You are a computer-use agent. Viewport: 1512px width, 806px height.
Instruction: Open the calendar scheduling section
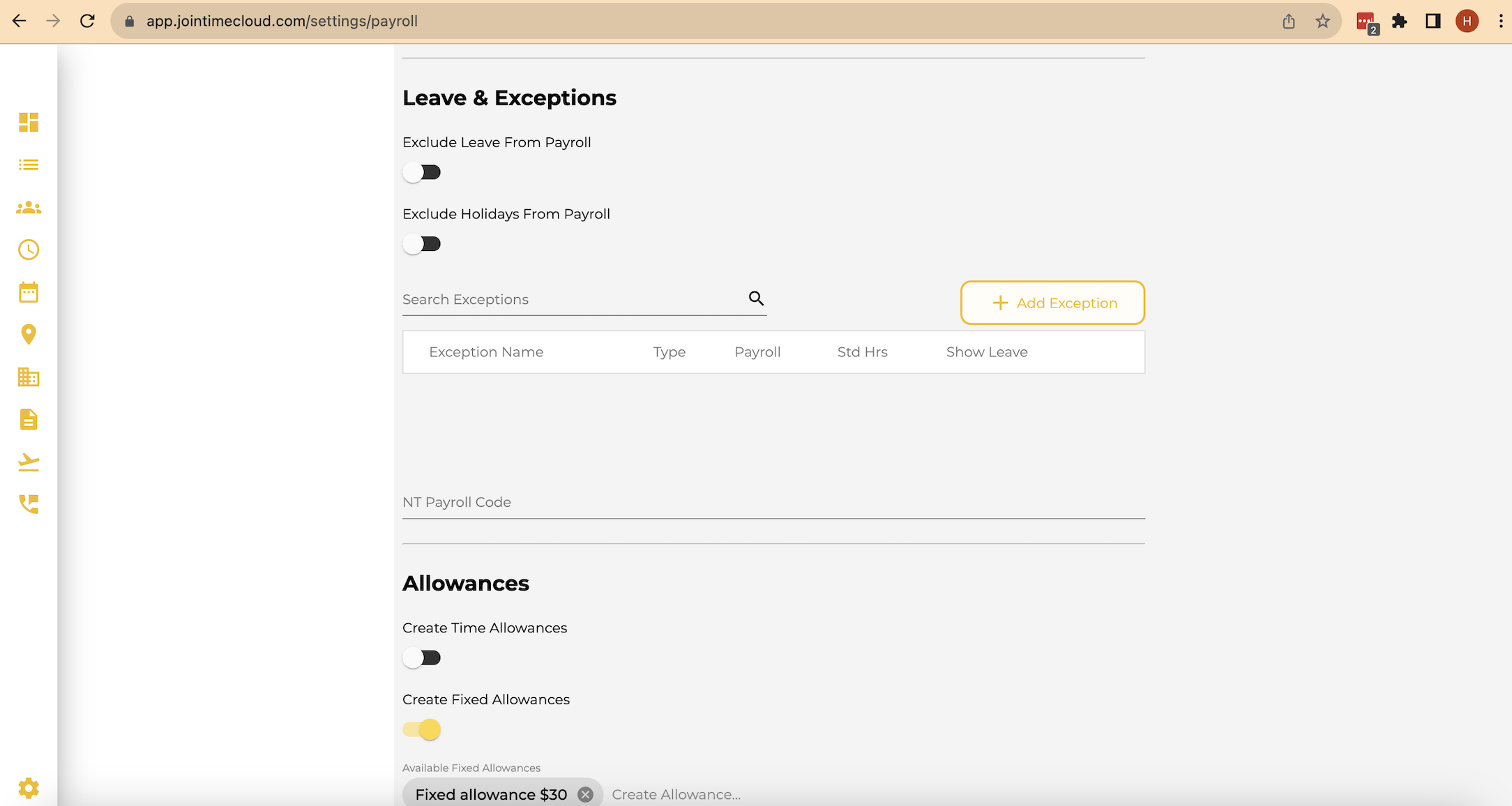pos(28,292)
